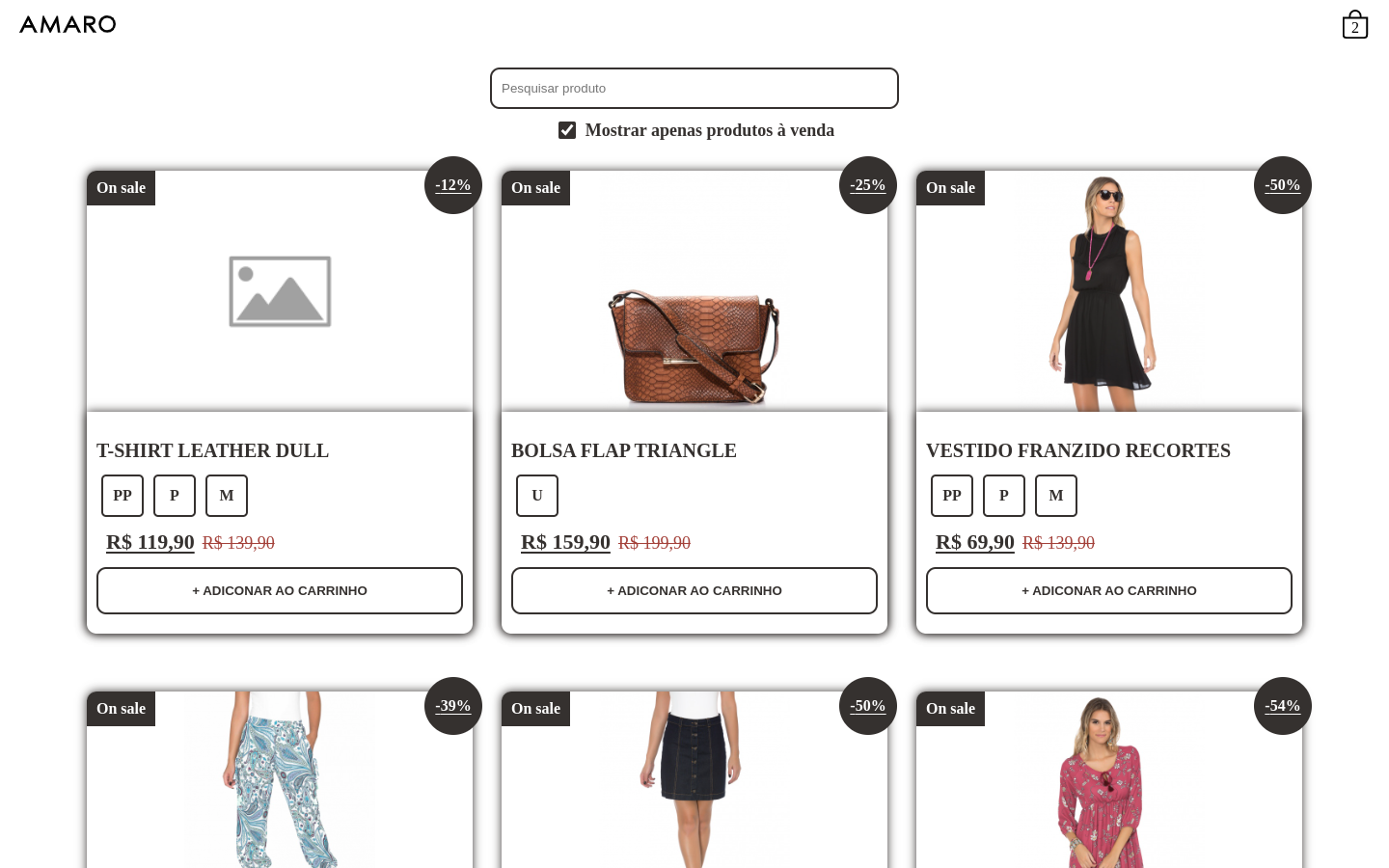Open the black Vestido Franzido dress photo
The image size is (1389, 868).
(x=1109, y=291)
